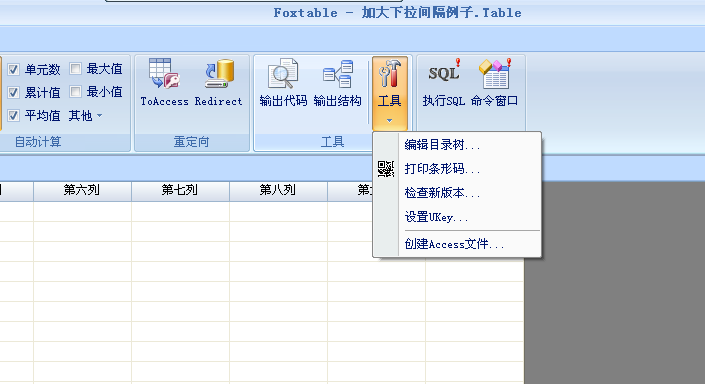
Task: Click the ToAccess icon
Action: [164, 74]
